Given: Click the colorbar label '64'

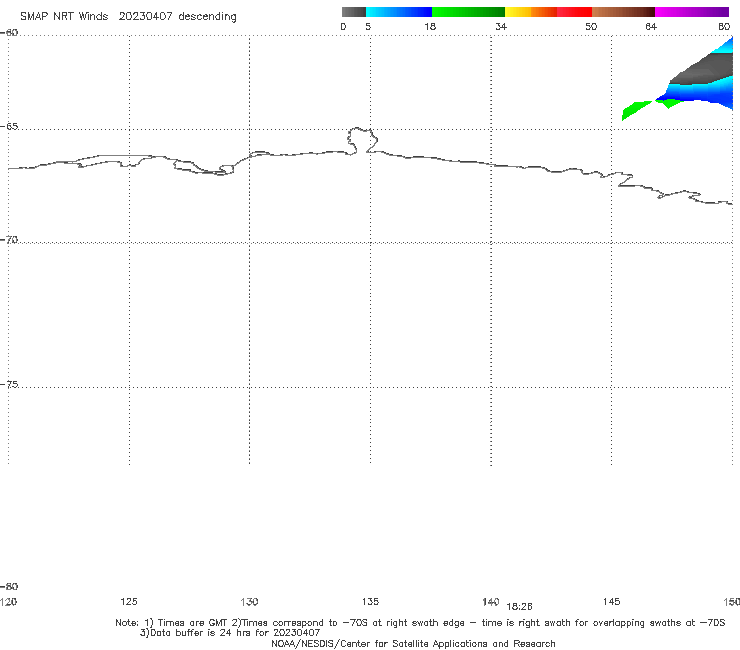Looking at the screenshot, I should click(651, 27).
